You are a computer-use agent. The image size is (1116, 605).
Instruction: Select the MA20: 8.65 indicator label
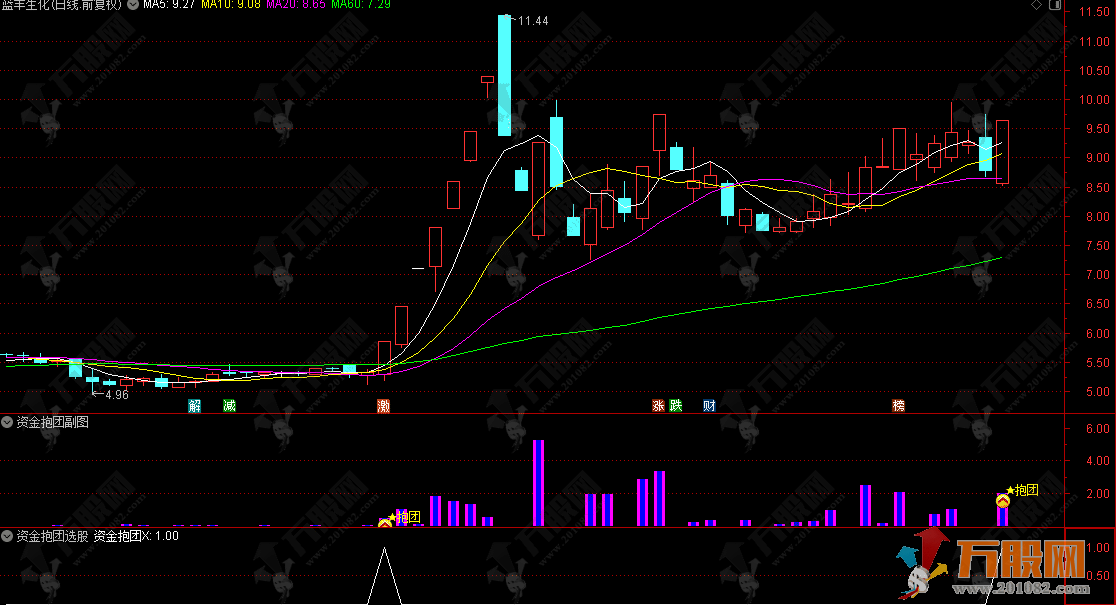[296, 4]
